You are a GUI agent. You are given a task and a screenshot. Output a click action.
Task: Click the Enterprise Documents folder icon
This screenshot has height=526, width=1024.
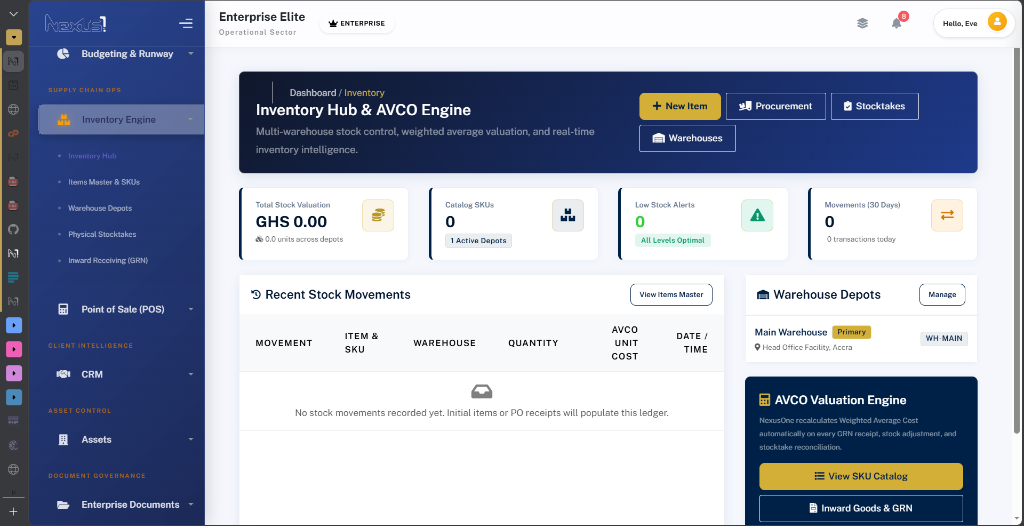point(63,504)
